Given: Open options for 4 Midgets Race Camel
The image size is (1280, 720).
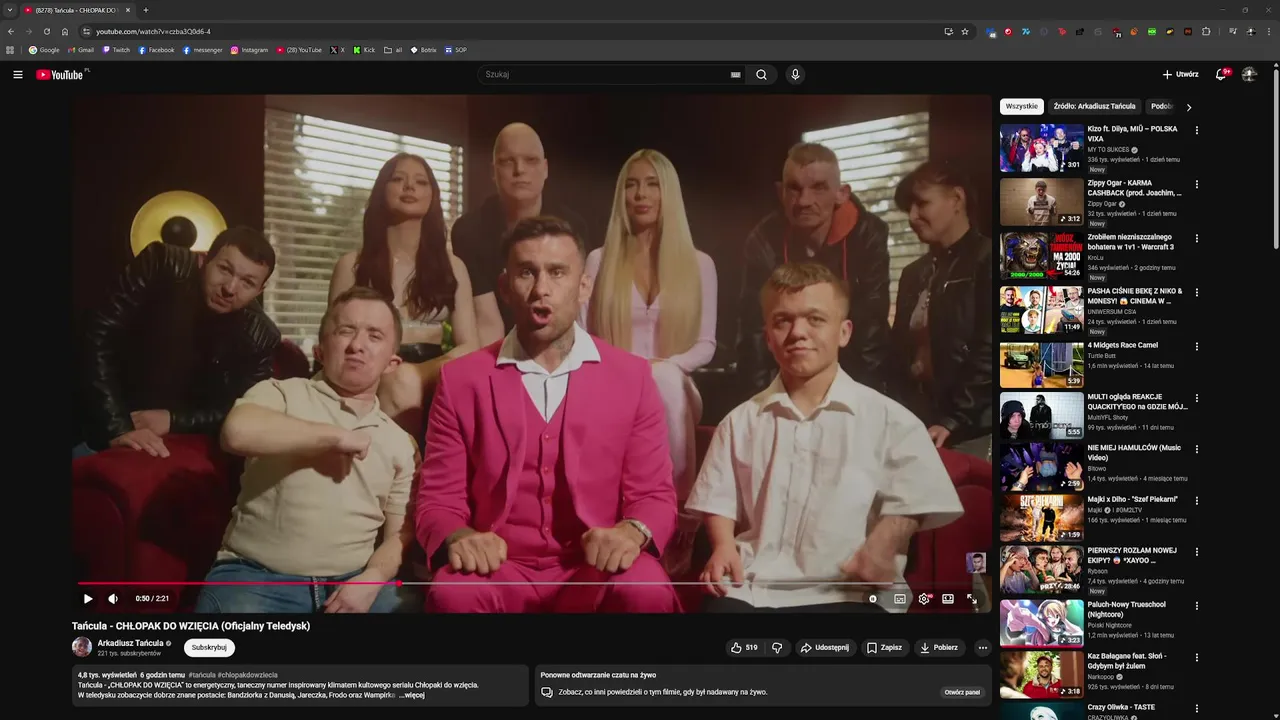Looking at the screenshot, I should point(1196,346).
